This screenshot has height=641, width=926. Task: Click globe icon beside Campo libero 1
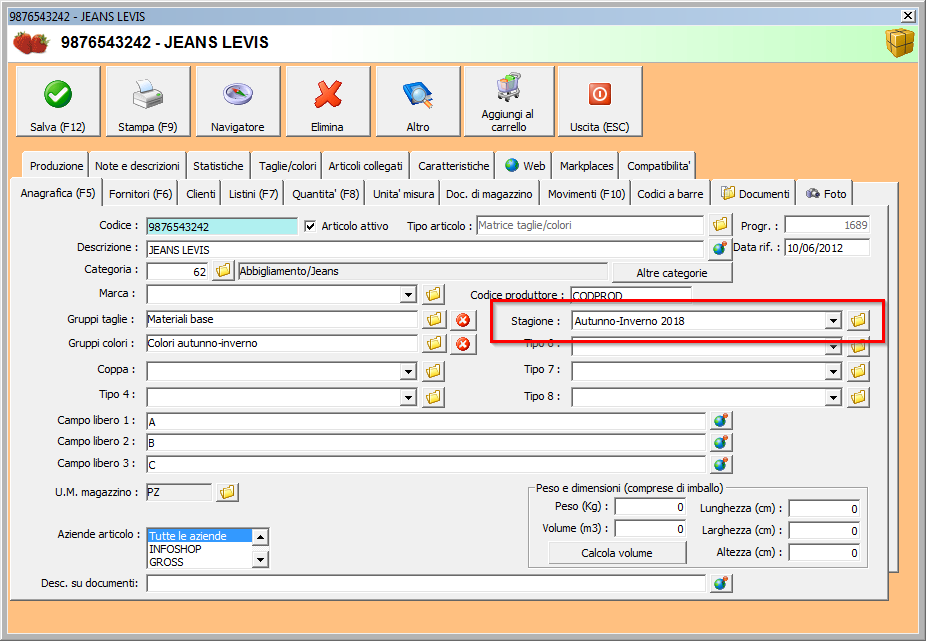[x=720, y=421]
